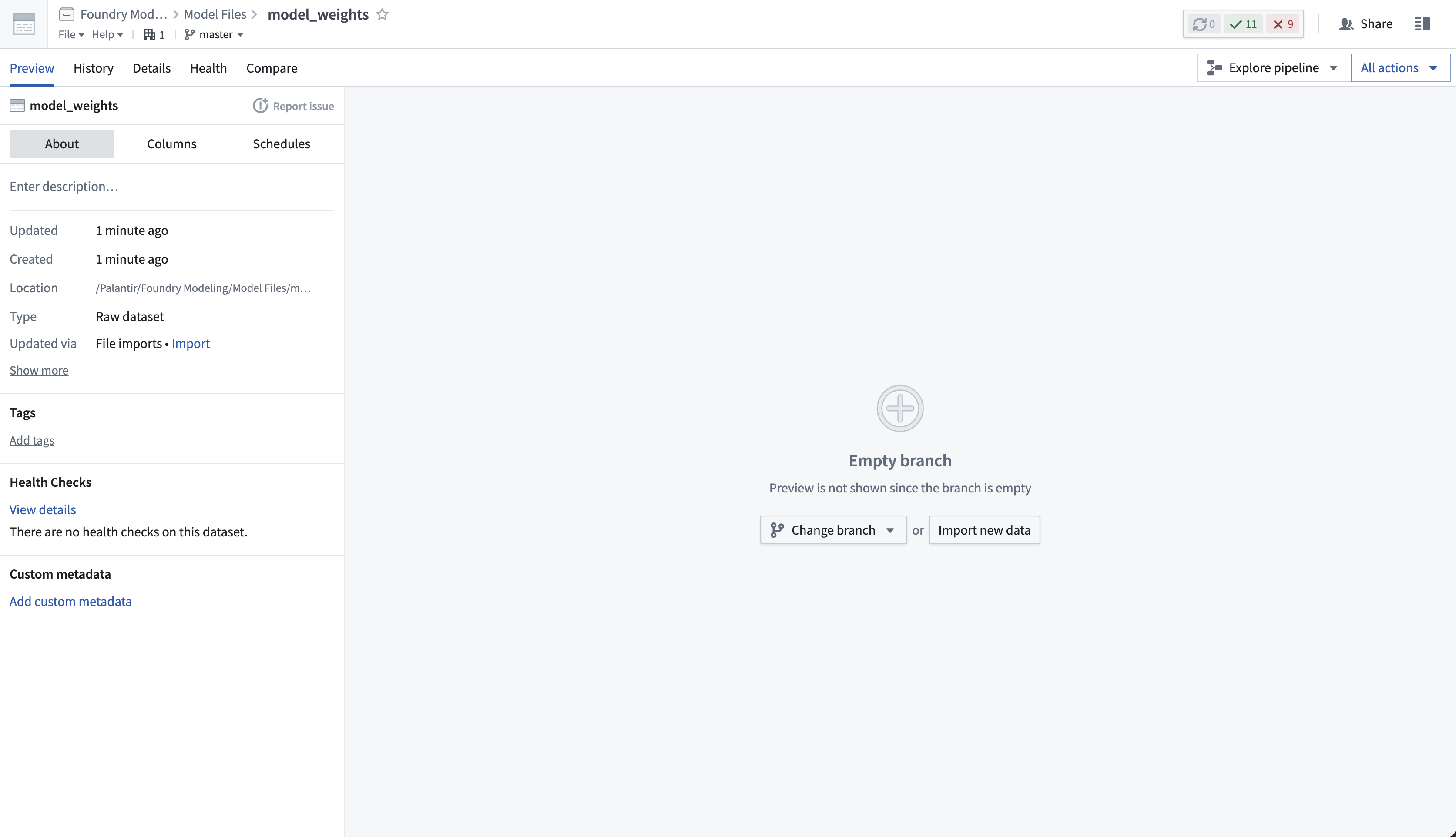Switch to the Details tab
The height and width of the screenshot is (837, 1456).
click(x=152, y=68)
